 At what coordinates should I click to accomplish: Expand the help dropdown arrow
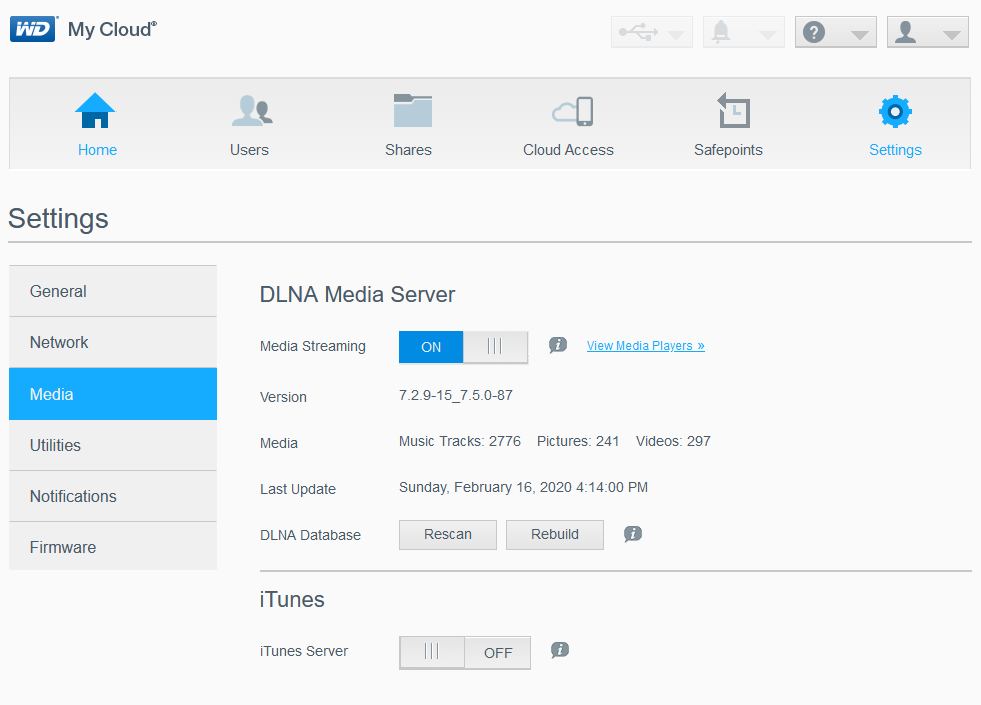[x=860, y=35]
